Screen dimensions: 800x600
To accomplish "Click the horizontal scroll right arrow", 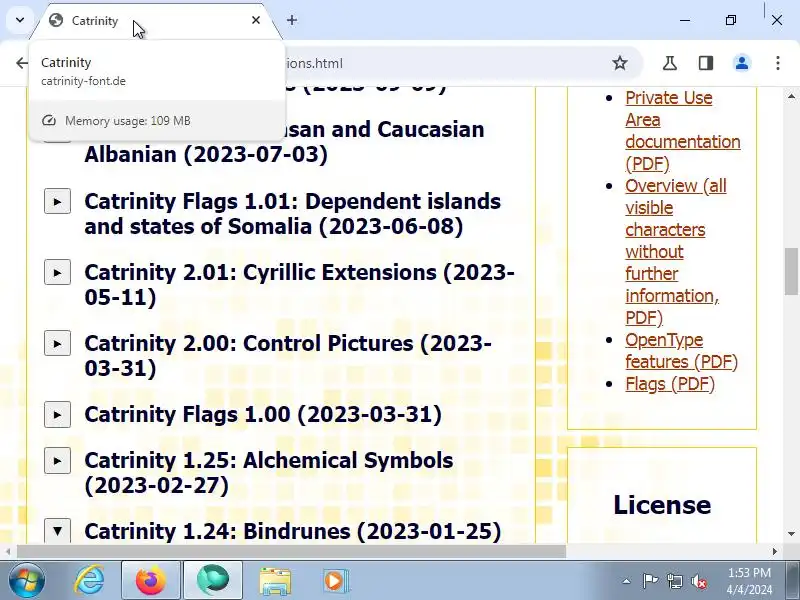I will point(775,552).
